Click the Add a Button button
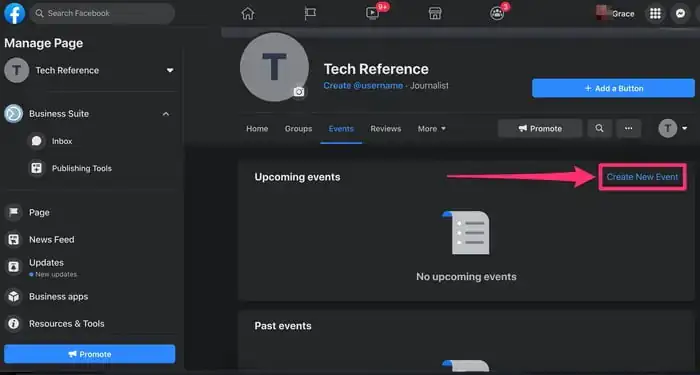The width and height of the screenshot is (700, 375). pyautogui.click(x=613, y=88)
